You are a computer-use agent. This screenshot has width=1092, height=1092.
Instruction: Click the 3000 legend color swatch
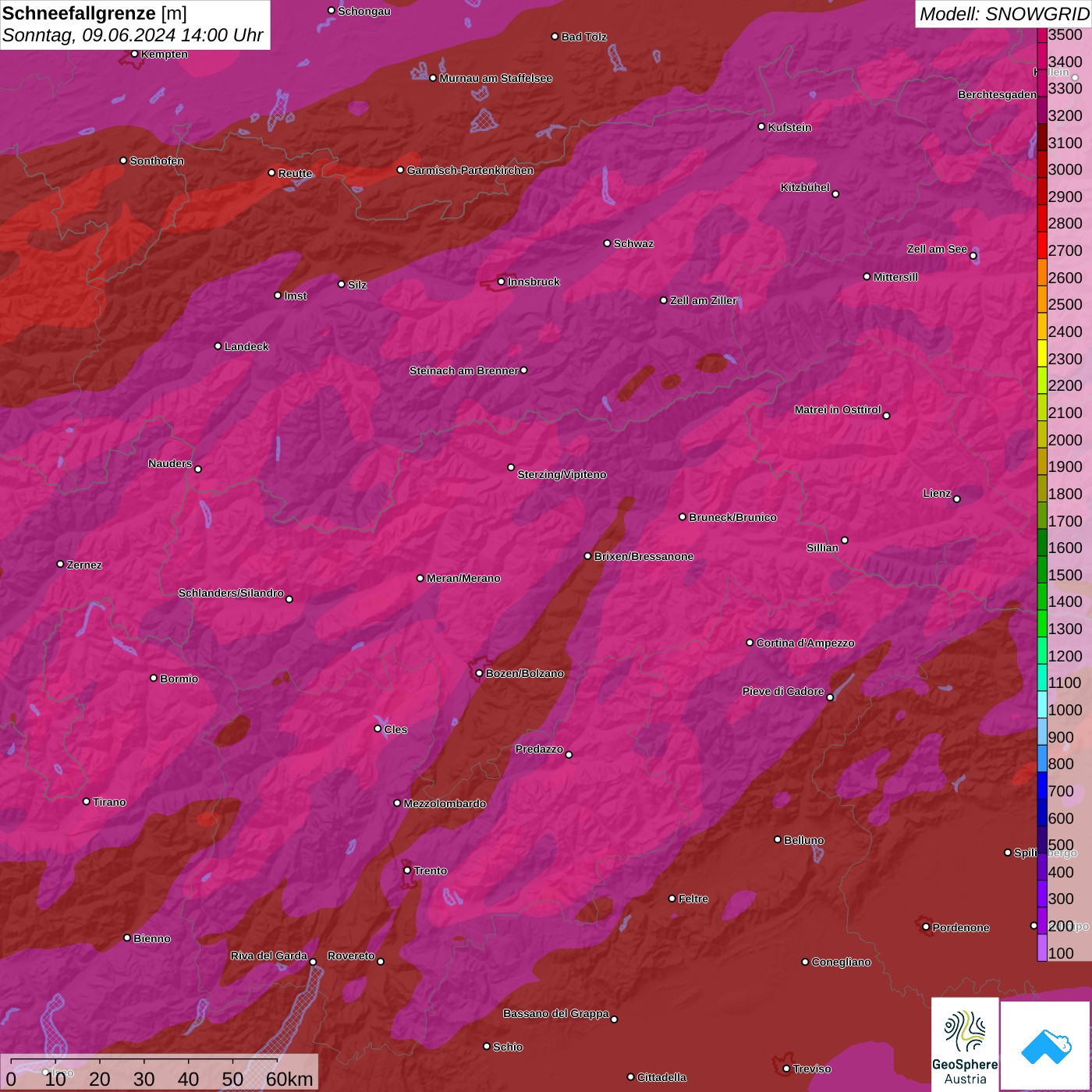pos(1042,165)
